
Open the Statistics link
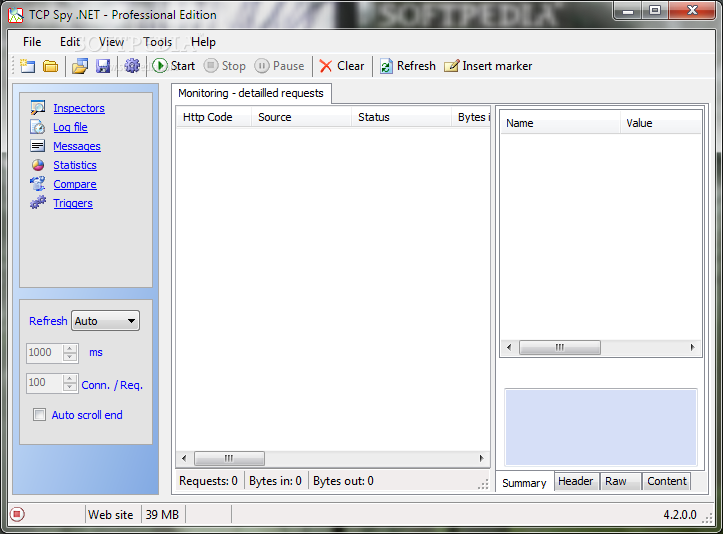click(75, 165)
